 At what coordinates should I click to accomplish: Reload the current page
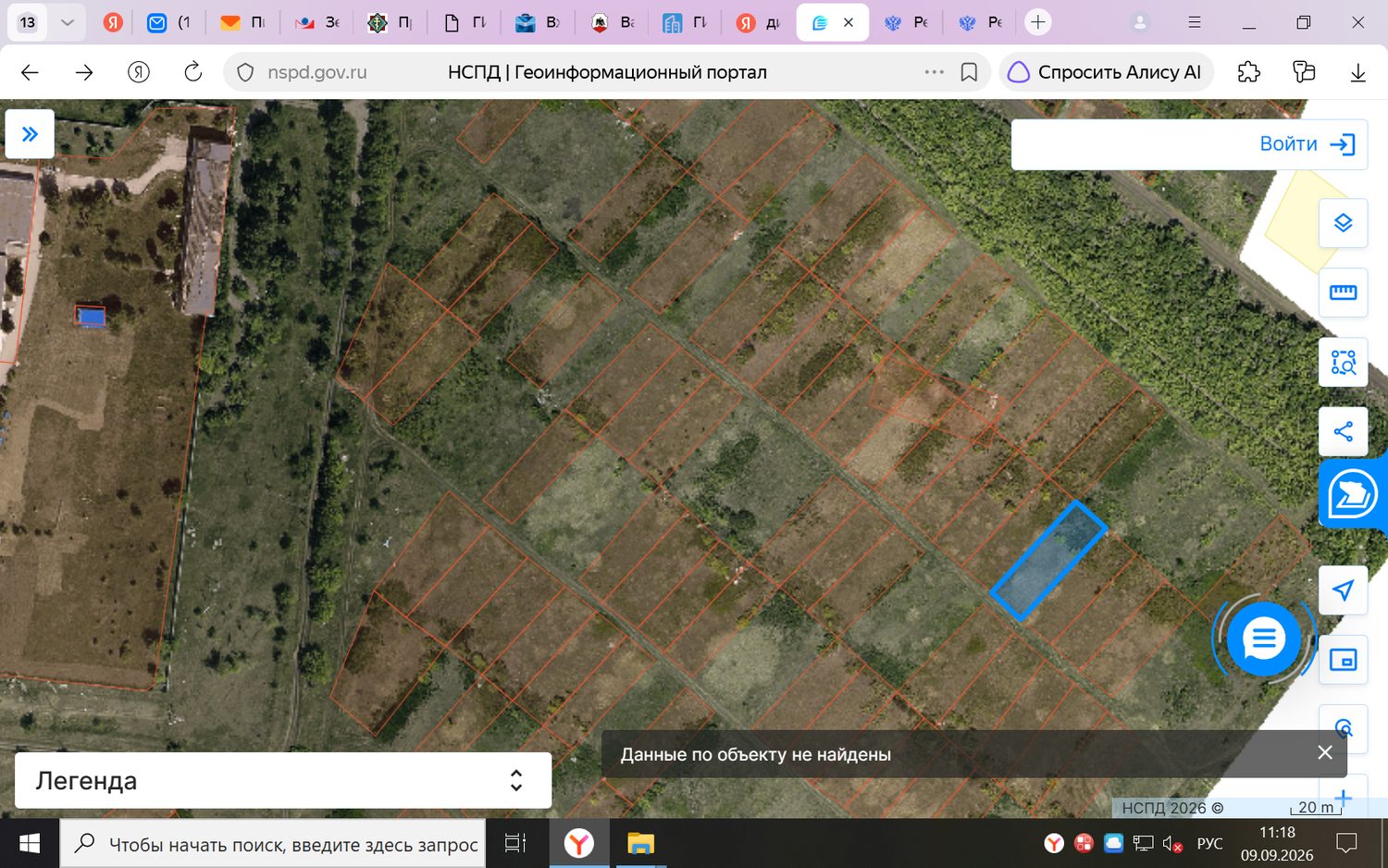(x=192, y=72)
